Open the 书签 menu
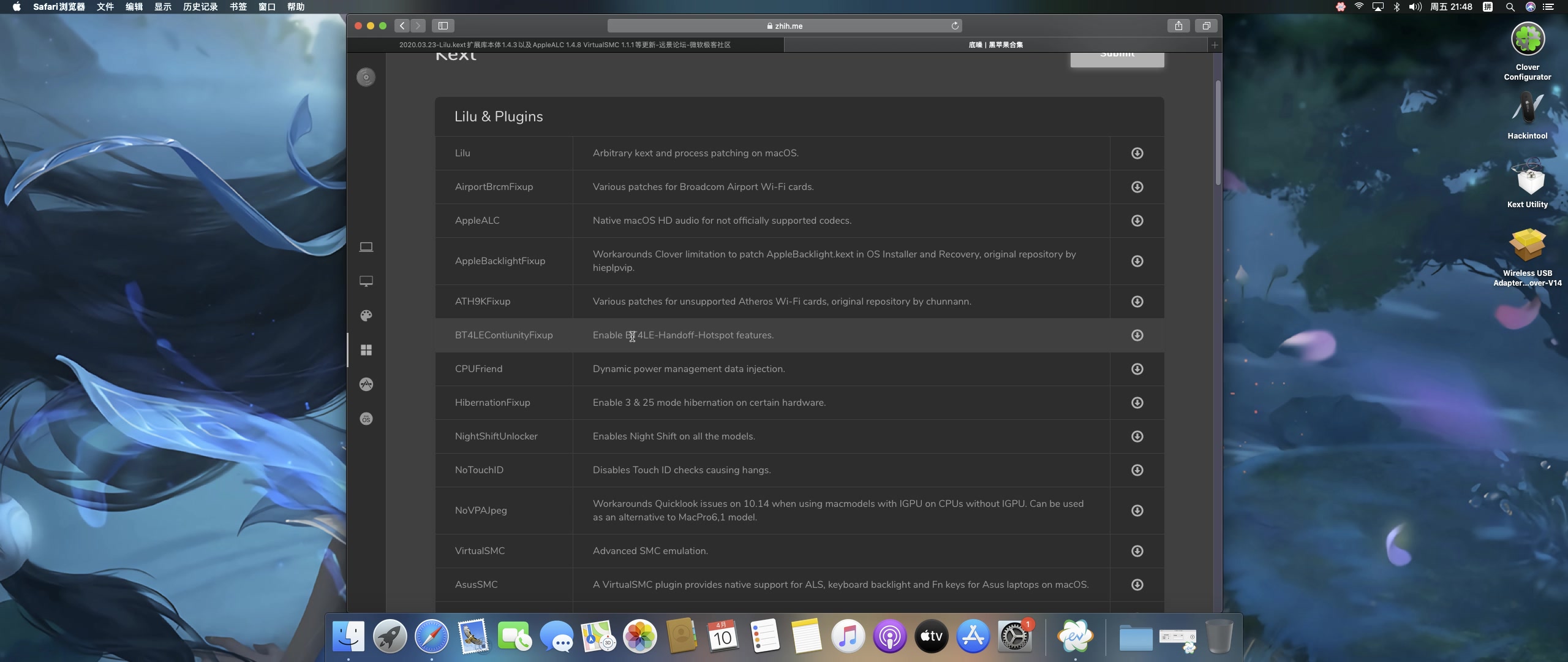 [x=238, y=7]
